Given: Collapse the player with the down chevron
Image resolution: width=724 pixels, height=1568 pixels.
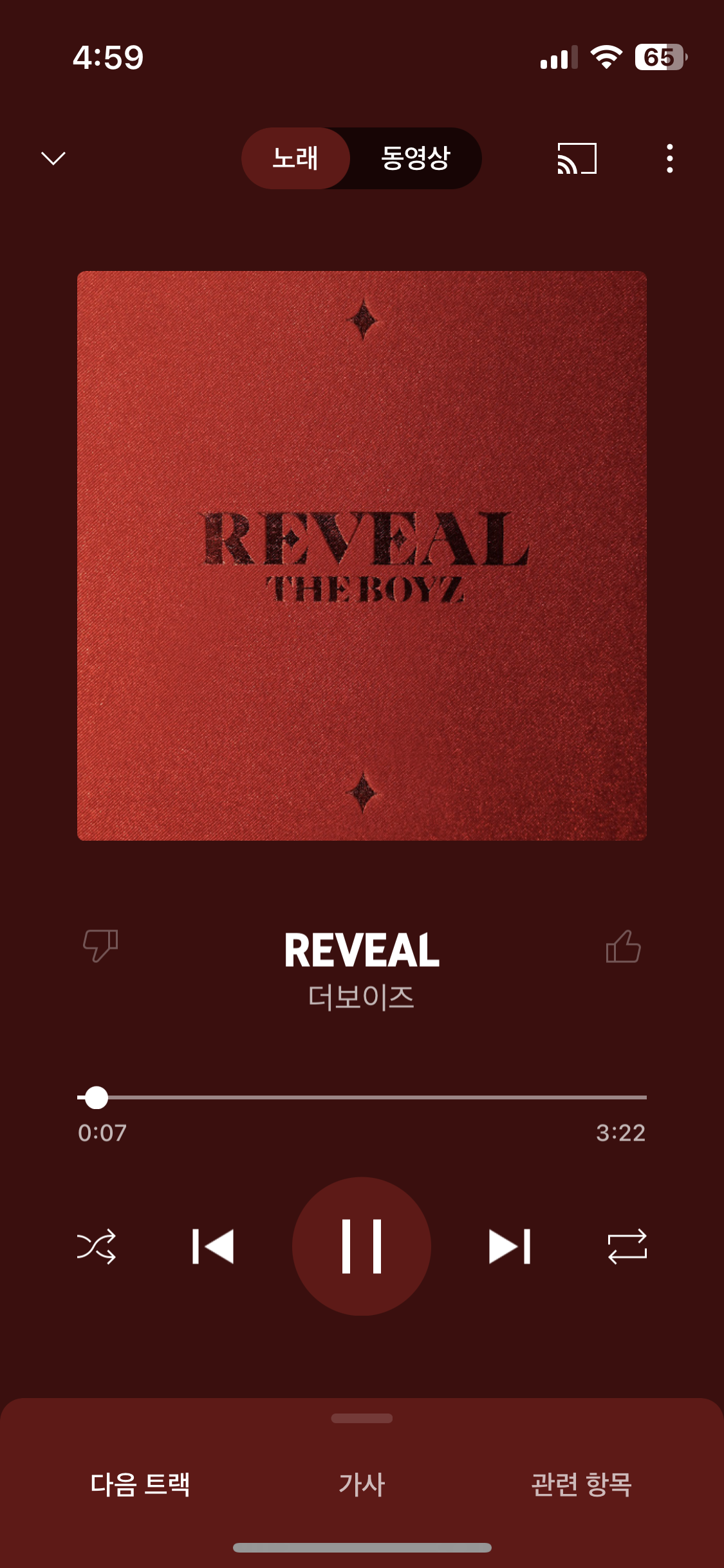Looking at the screenshot, I should click(x=53, y=158).
